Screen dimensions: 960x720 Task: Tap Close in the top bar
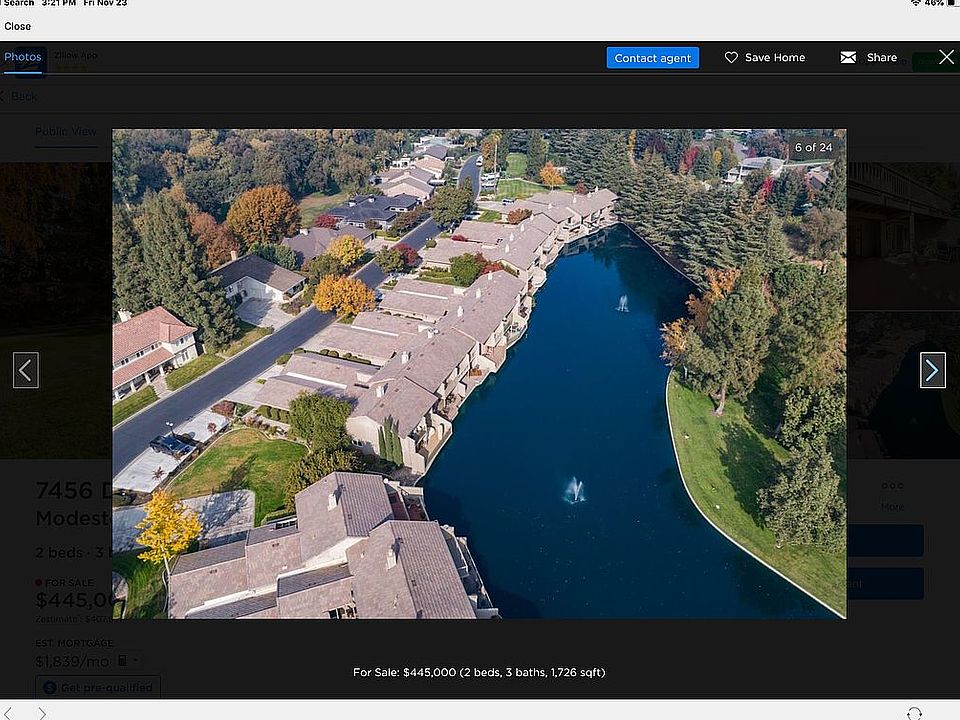[18, 26]
